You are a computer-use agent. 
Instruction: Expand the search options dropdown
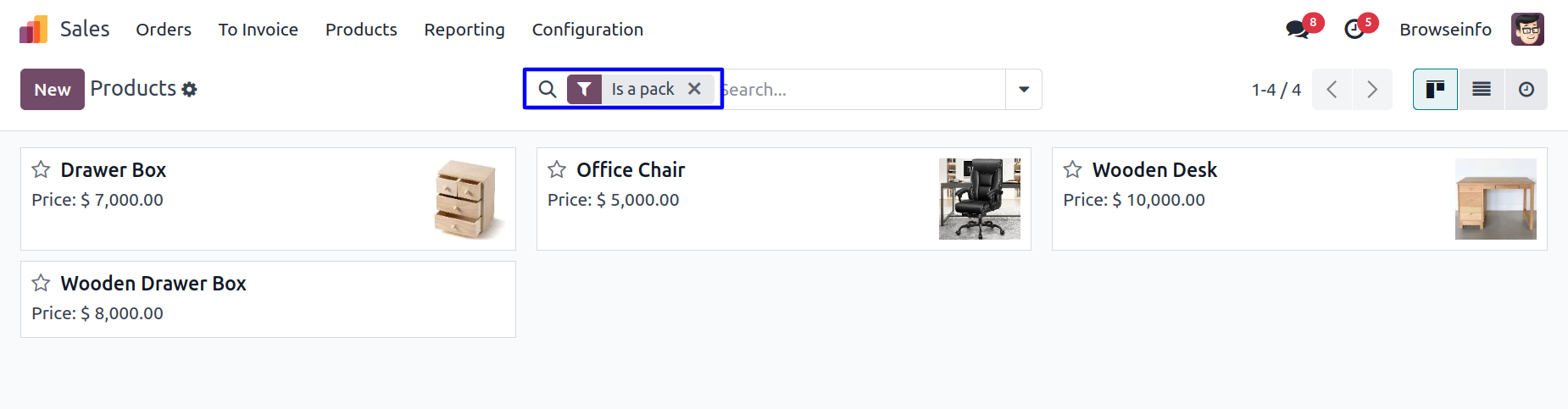(1024, 89)
